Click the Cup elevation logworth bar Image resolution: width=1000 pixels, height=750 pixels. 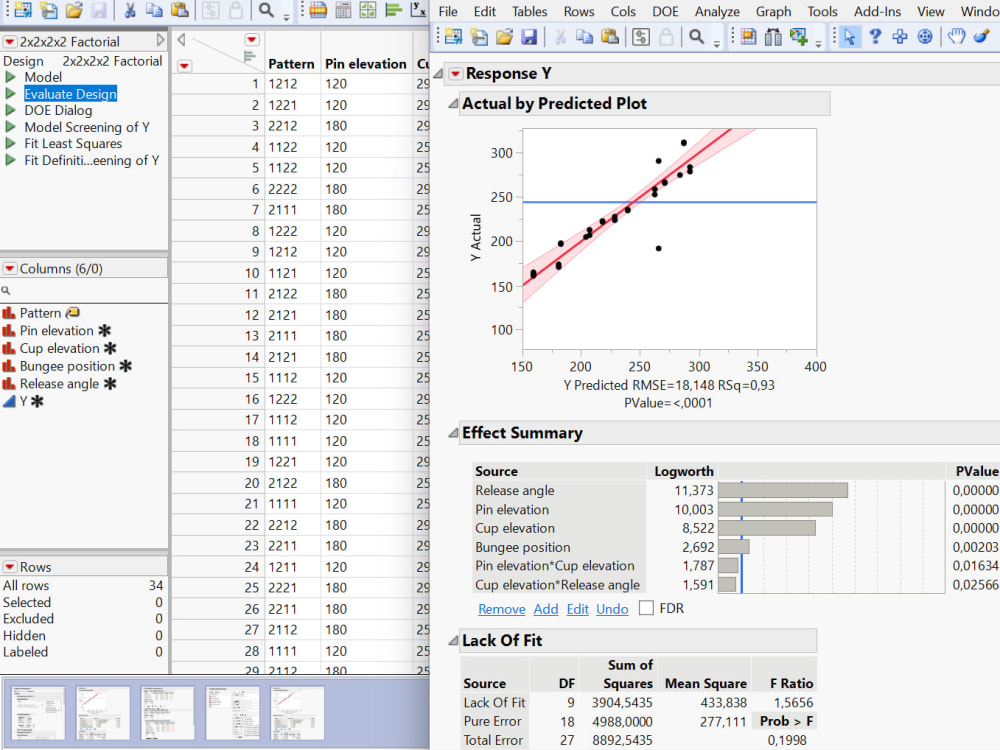click(x=767, y=528)
